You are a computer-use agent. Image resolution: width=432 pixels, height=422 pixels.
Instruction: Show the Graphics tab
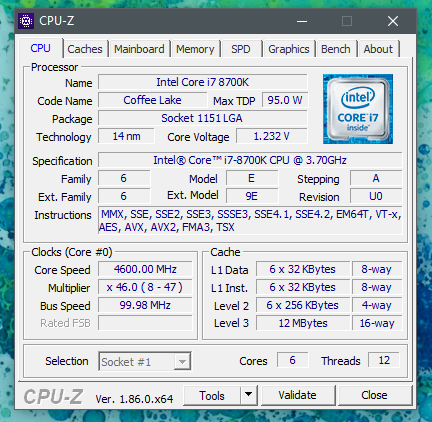pyautogui.click(x=289, y=49)
